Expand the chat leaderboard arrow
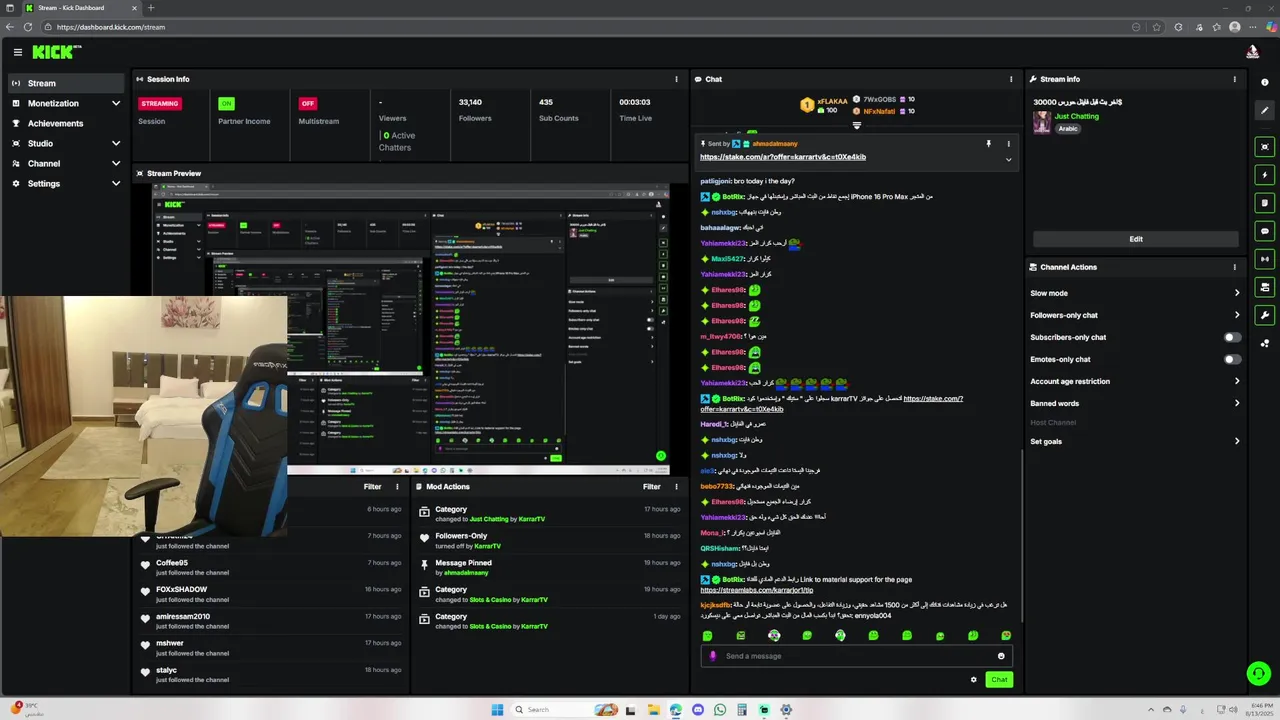The height and width of the screenshot is (720, 1280). [856, 126]
